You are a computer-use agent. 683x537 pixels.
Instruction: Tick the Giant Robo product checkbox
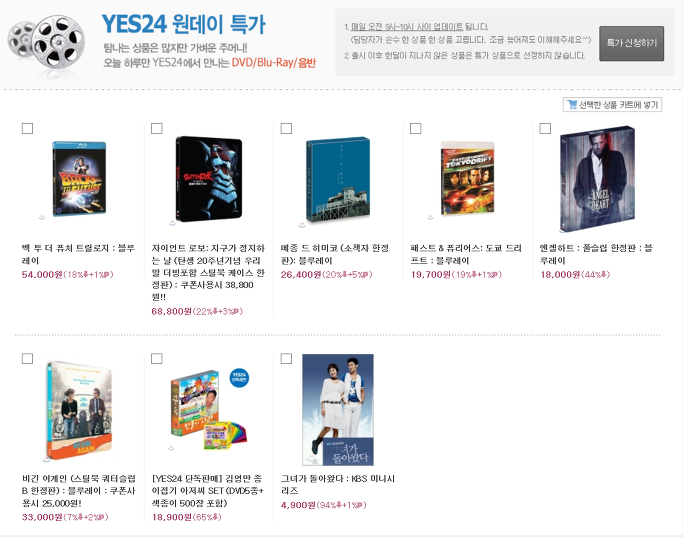click(x=157, y=128)
